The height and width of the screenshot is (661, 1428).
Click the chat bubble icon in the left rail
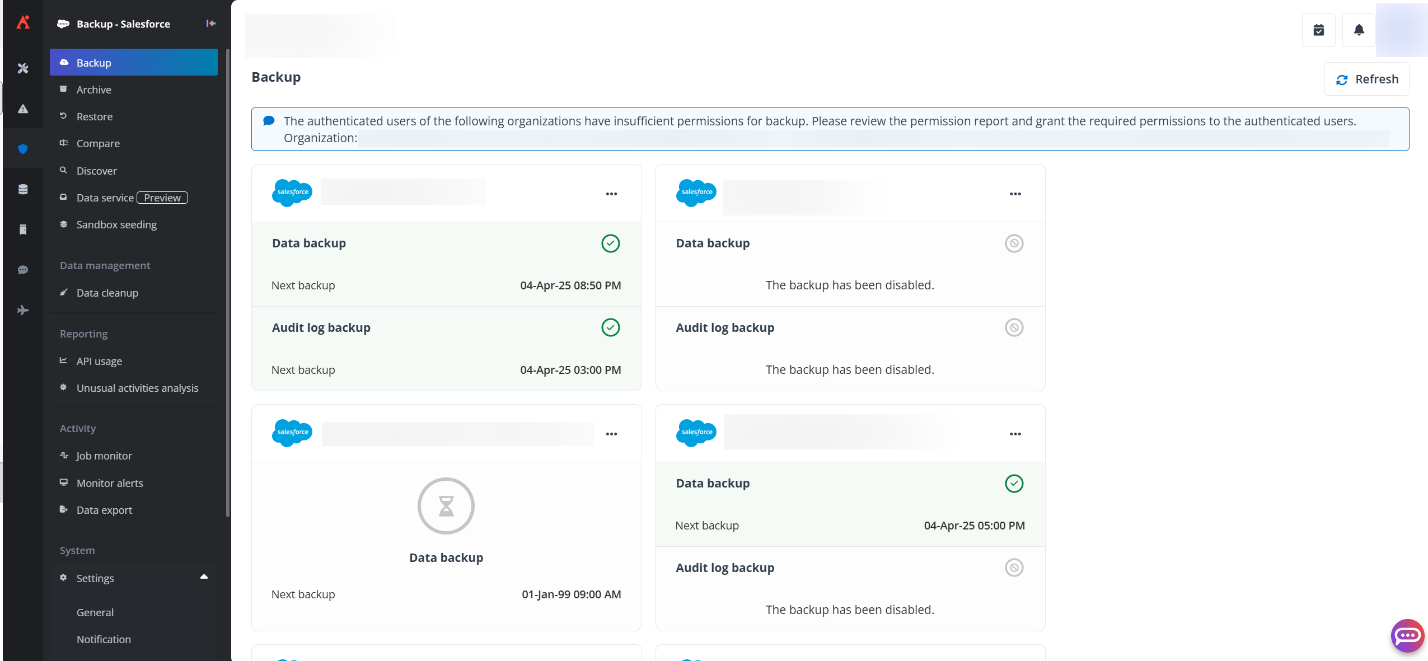22,269
